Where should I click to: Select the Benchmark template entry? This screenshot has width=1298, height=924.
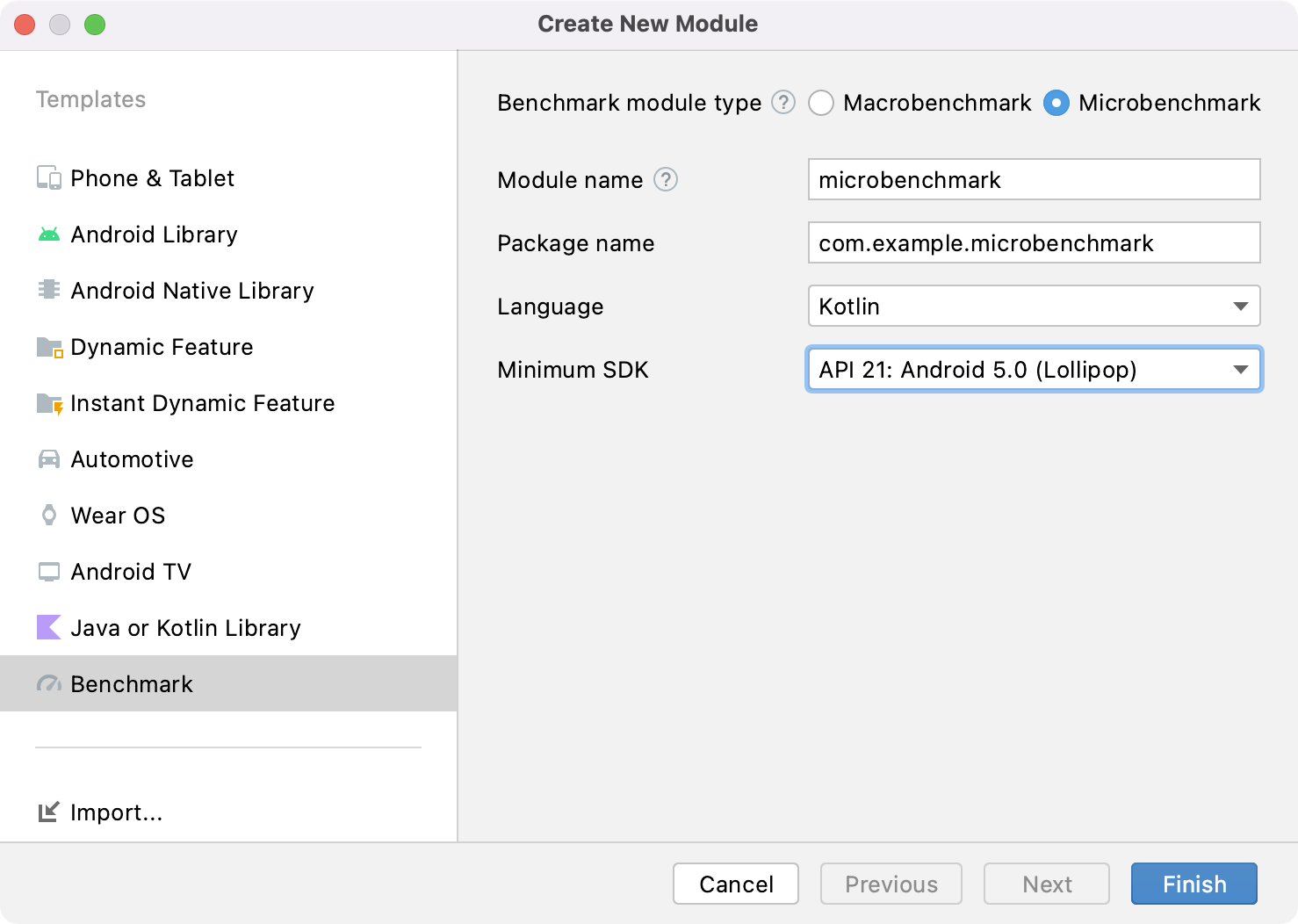tap(132, 684)
